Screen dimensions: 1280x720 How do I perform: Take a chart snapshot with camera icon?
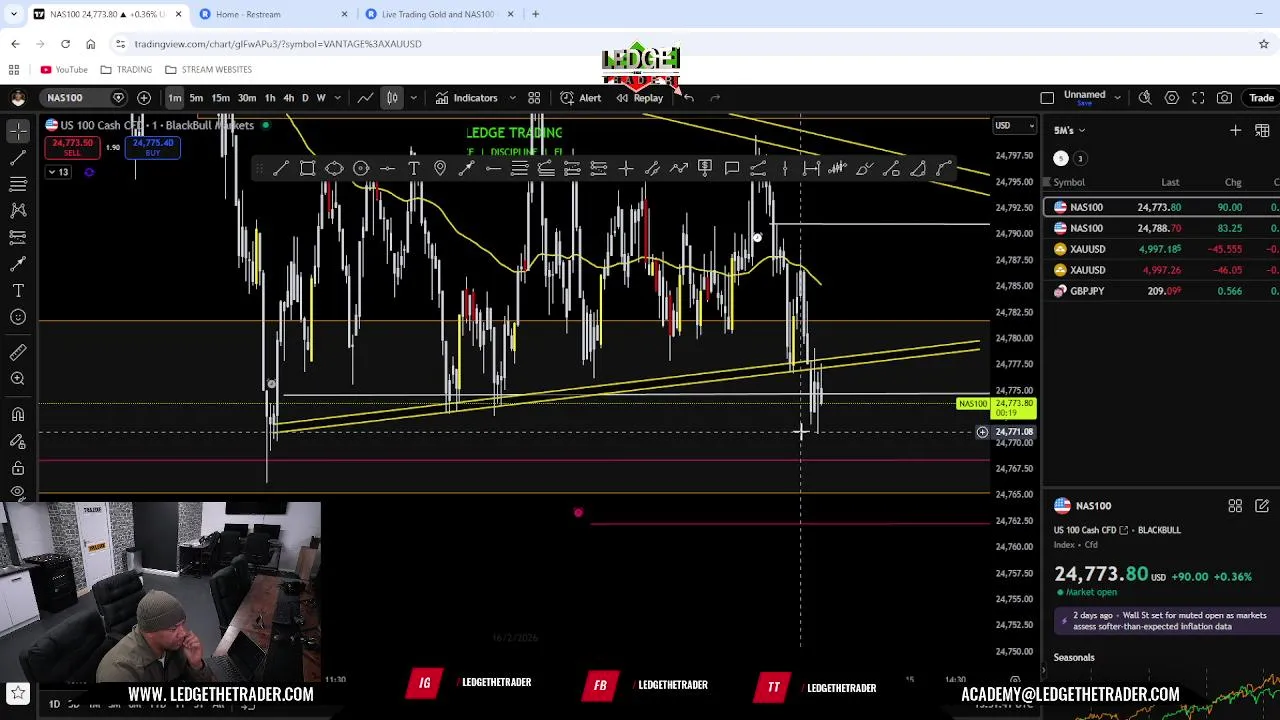[x=1225, y=98]
